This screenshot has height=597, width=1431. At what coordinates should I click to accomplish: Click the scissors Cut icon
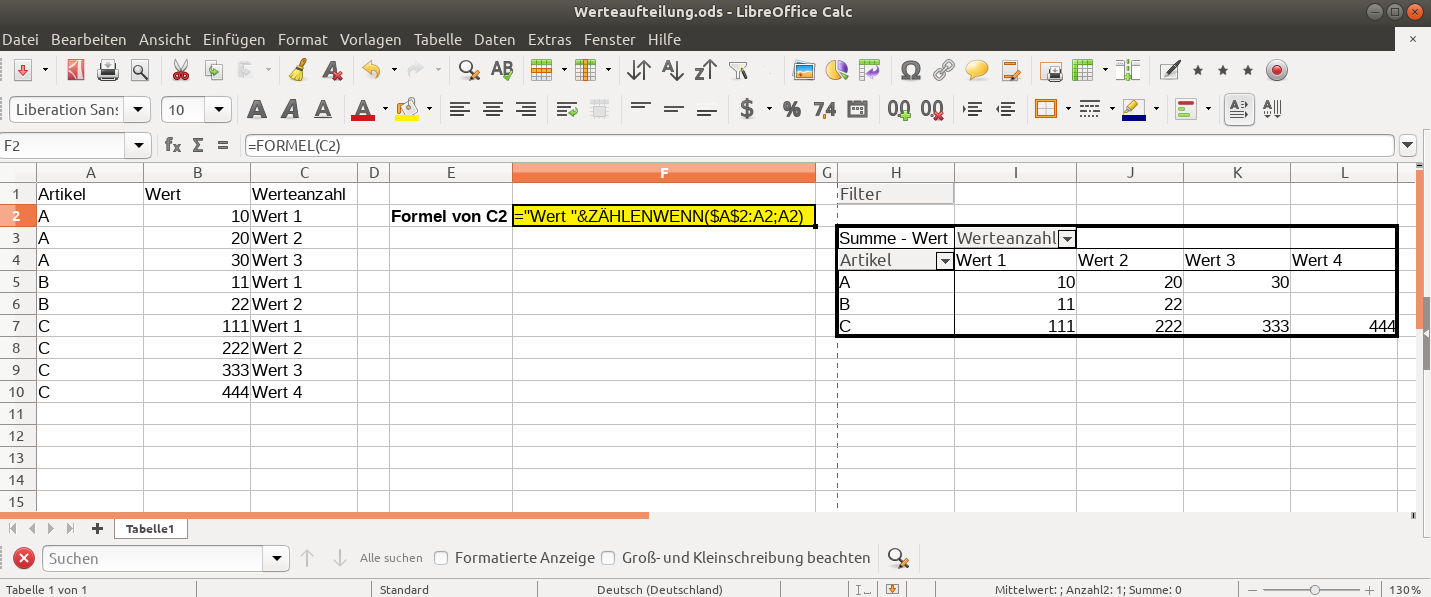181,71
